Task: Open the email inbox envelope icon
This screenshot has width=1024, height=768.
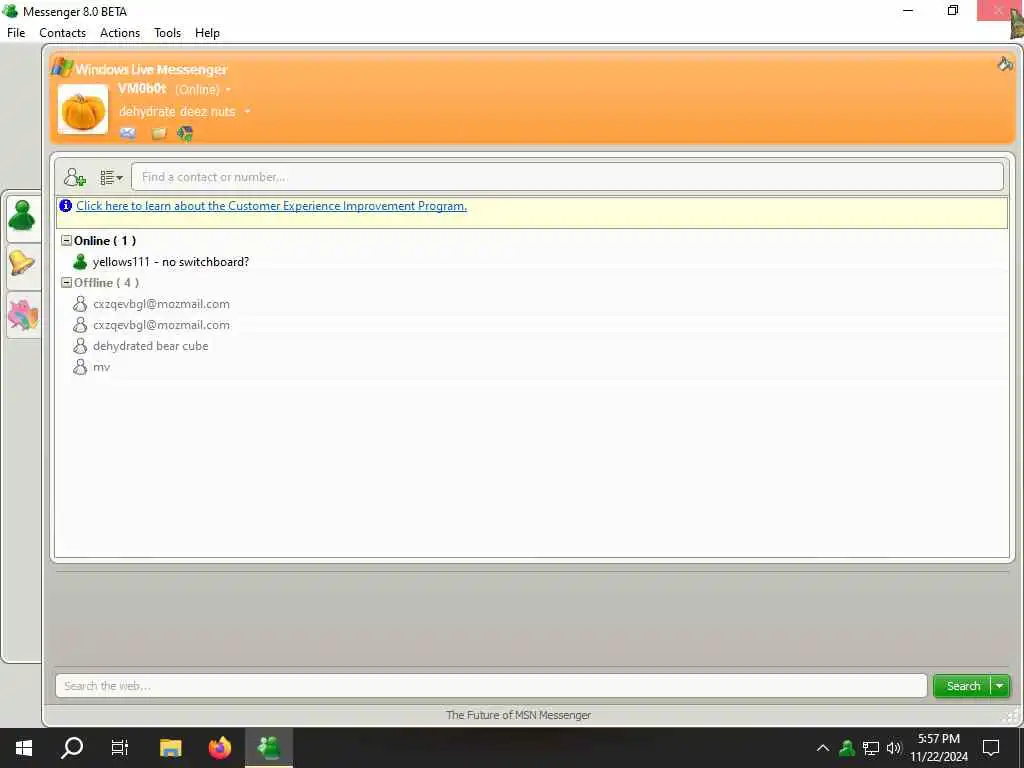Action: [x=128, y=133]
